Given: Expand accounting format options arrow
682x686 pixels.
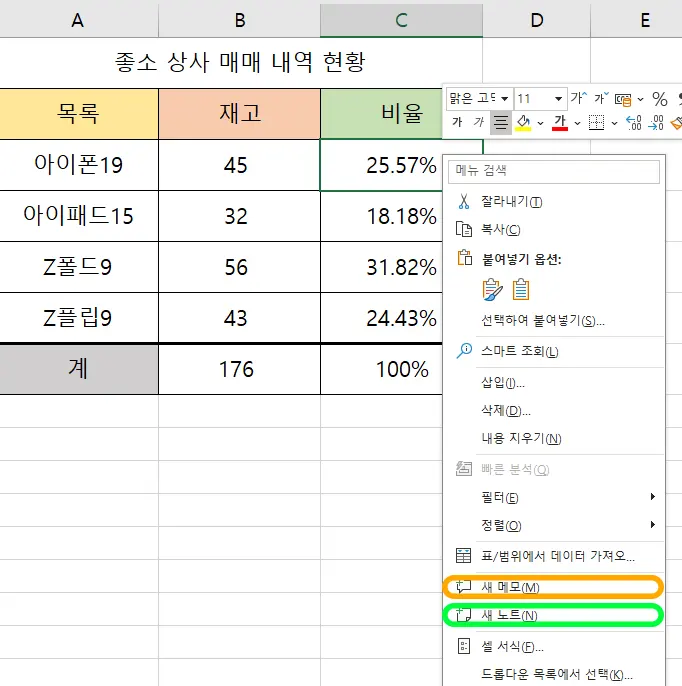Looking at the screenshot, I should 640,100.
